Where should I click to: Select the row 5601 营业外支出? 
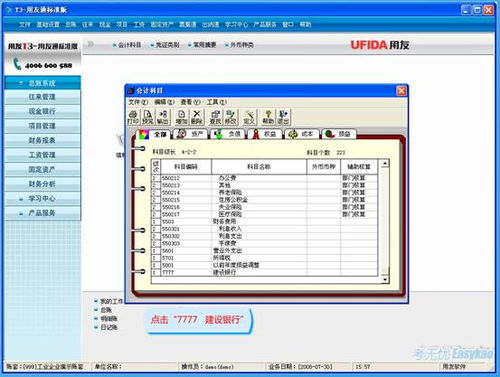265,250
